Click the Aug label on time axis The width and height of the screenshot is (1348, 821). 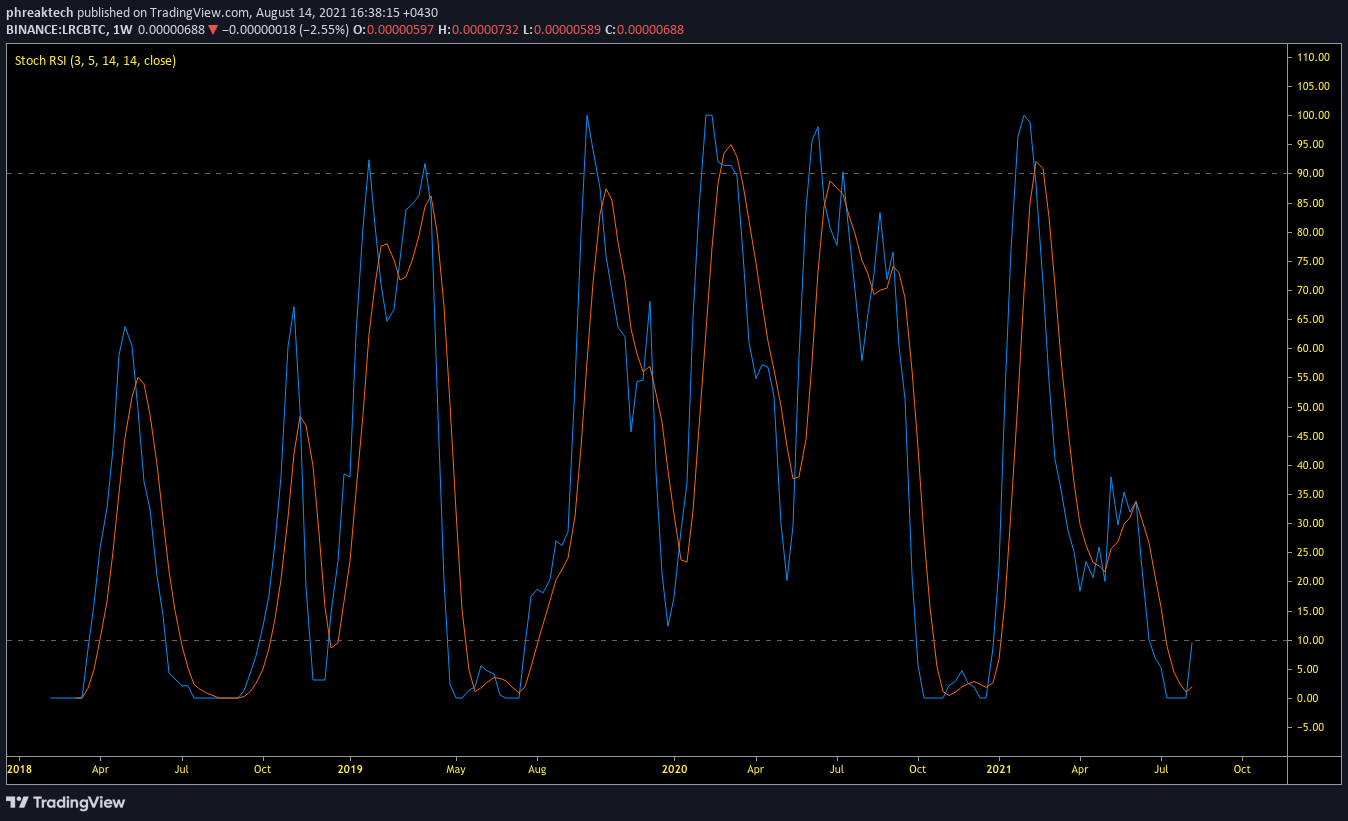(537, 770)
